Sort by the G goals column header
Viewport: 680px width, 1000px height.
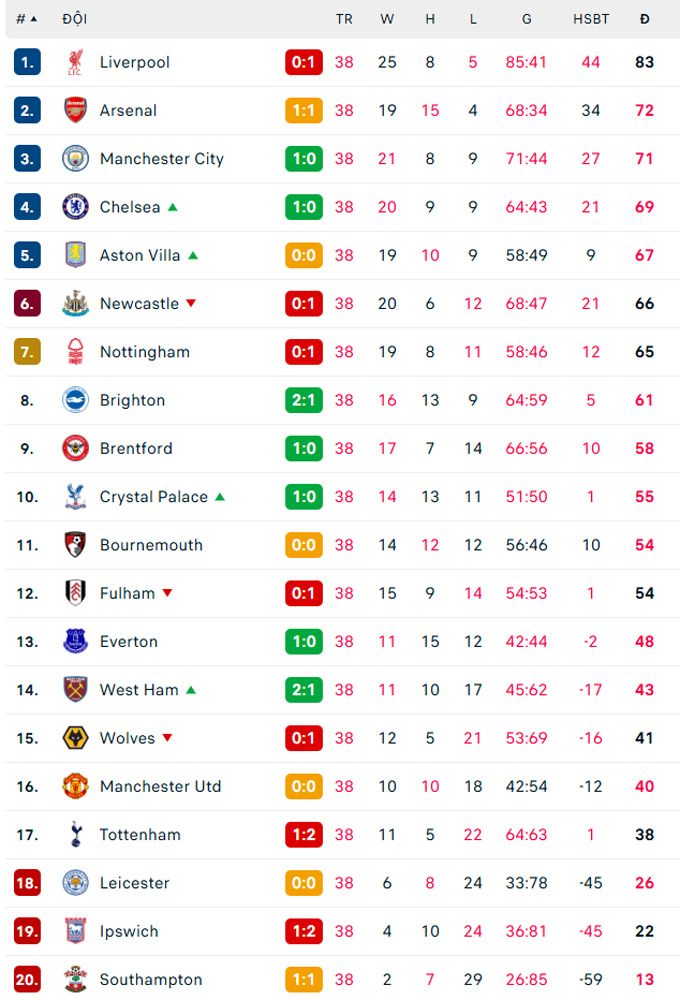tap(526, 19)
